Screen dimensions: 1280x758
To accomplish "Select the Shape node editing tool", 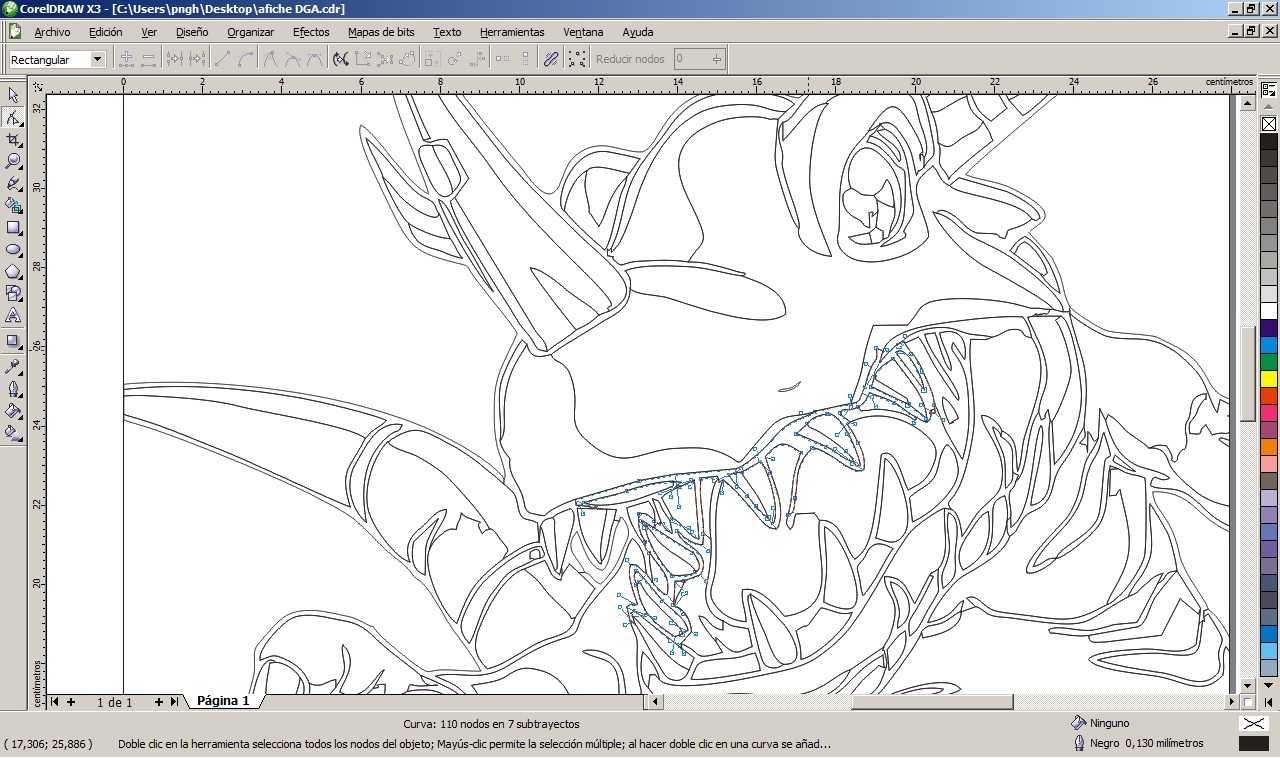I will 13,117.
